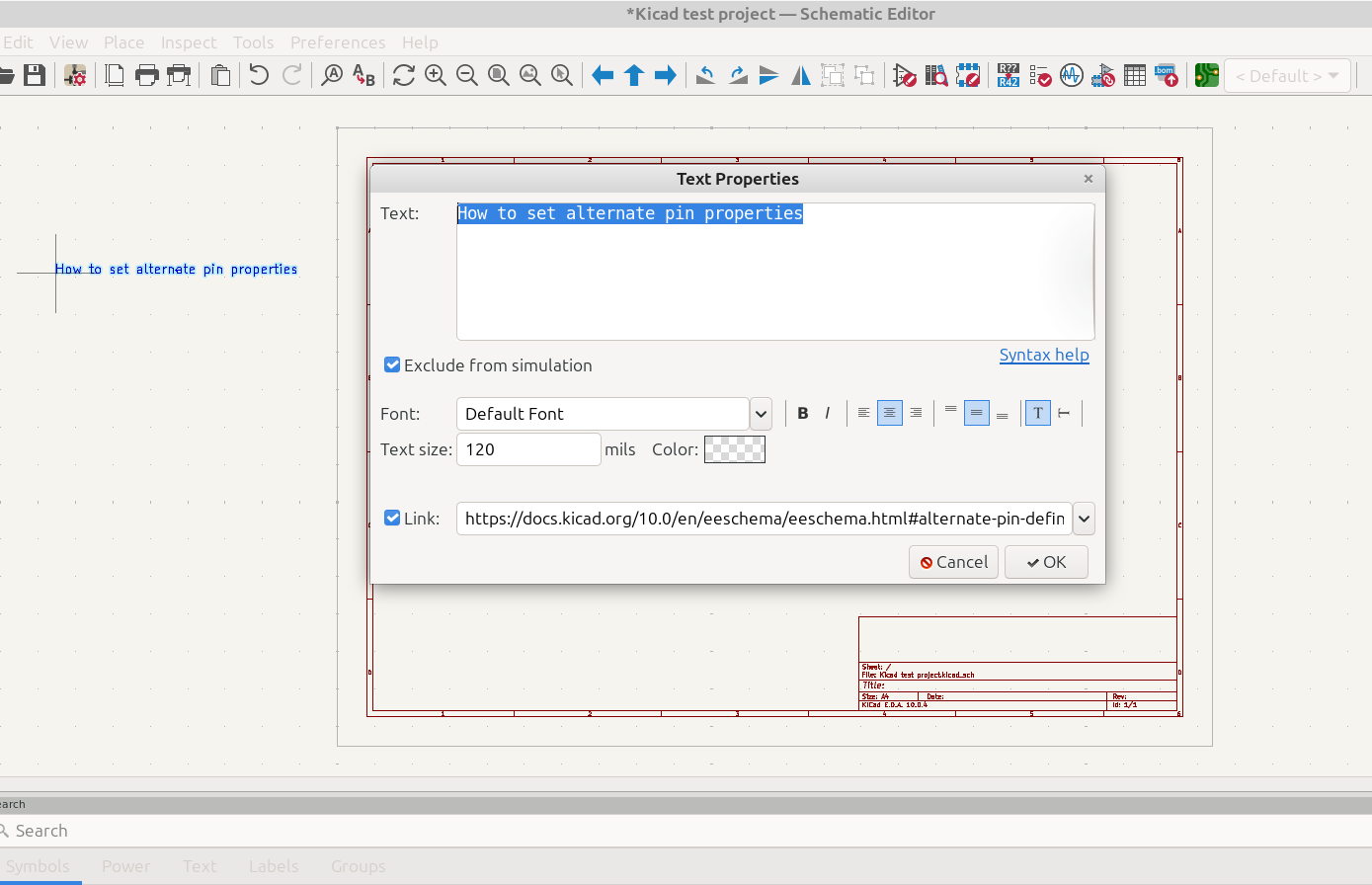Screen dimensions: 1372x885
Task: Expand the Link URL dropdown arrow
Action: pyautogui.click(x=1084, y=519)
